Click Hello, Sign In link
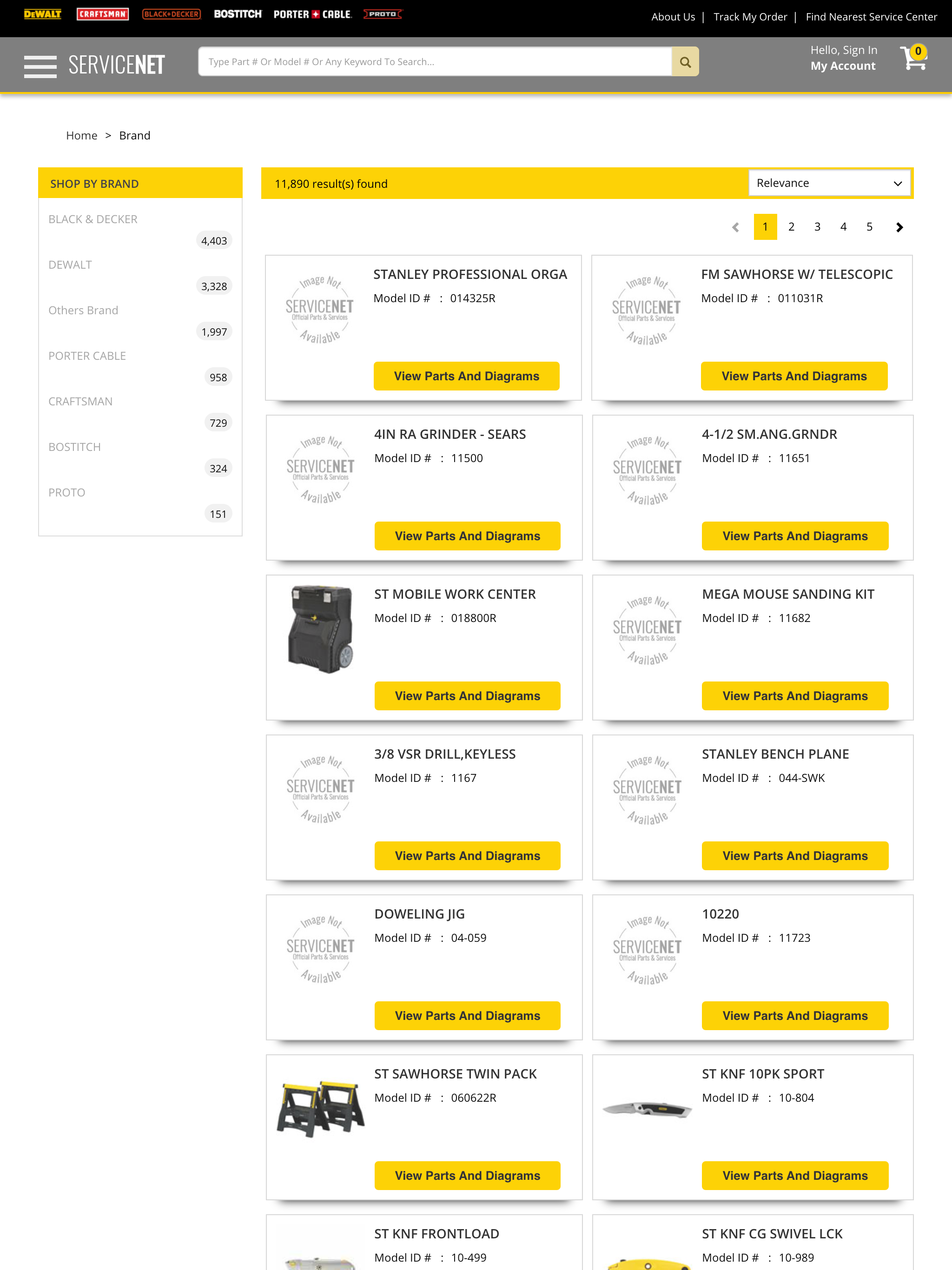This screenshot has height=1270, width=952. (844, 51)
